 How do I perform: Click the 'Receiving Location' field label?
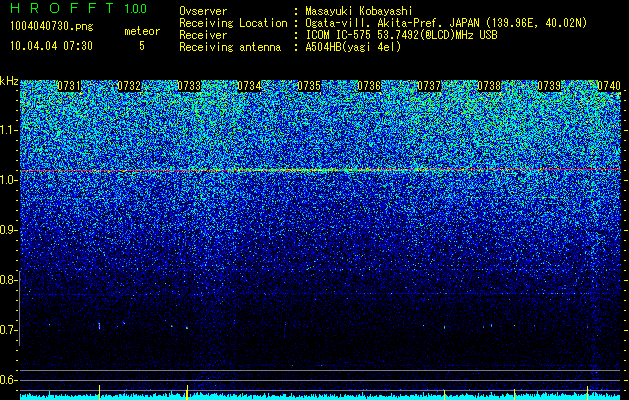(x=233, y=23)
